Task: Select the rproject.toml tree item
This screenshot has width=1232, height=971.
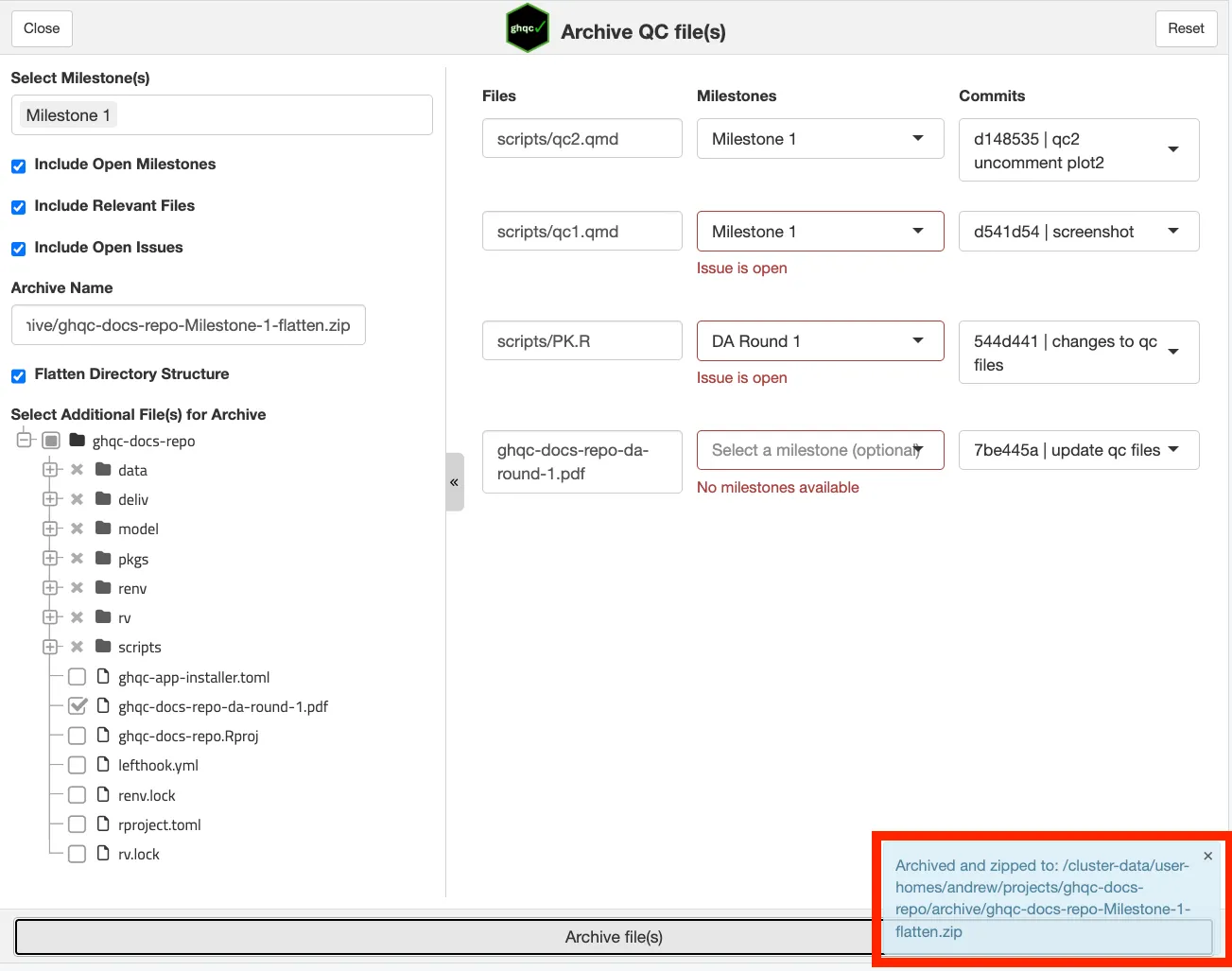Action: pyautogui.click(x=159, y=824)
